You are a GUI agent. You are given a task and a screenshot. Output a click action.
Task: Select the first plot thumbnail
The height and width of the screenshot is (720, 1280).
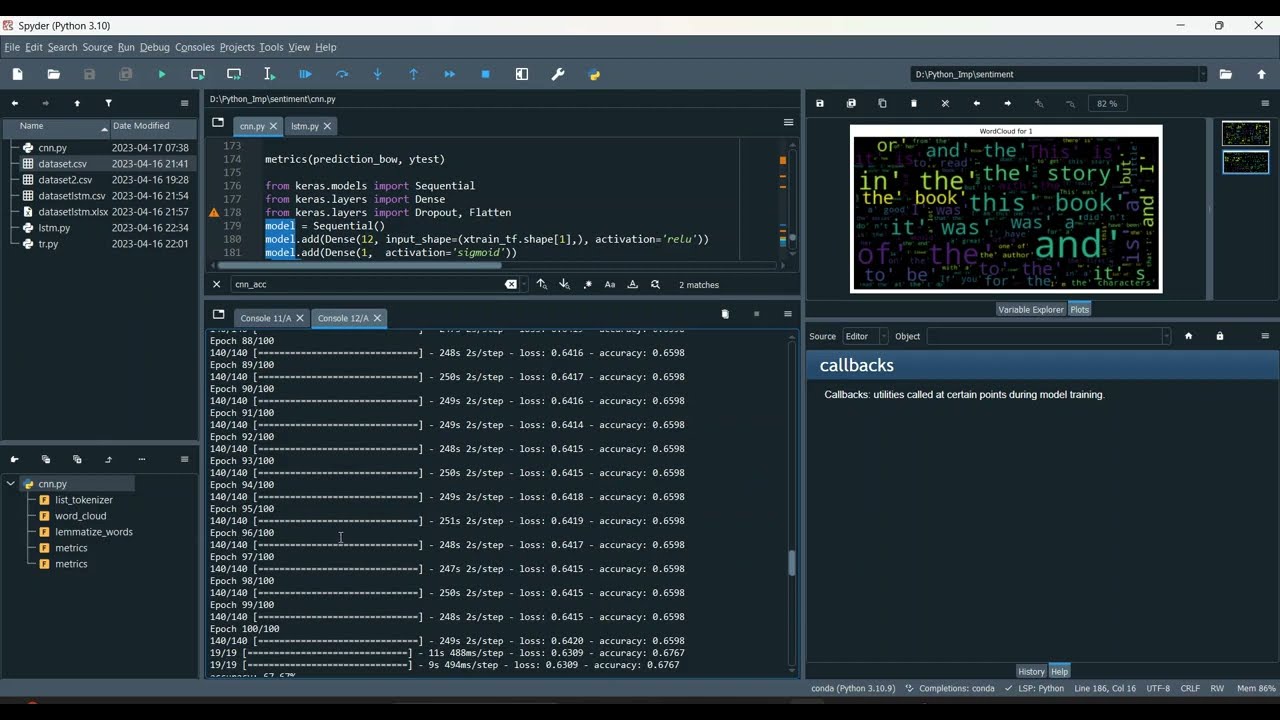pos(1245,133)
